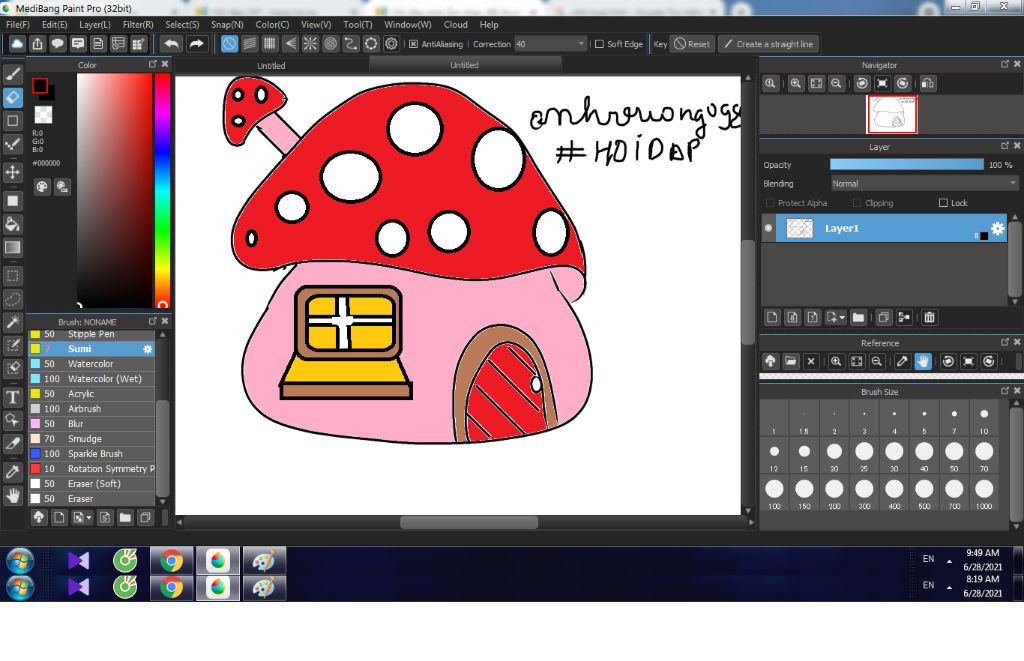Open Sumi brush settings gear
This screenshot has width=1024, height=661.
click(x=148, y=349)
